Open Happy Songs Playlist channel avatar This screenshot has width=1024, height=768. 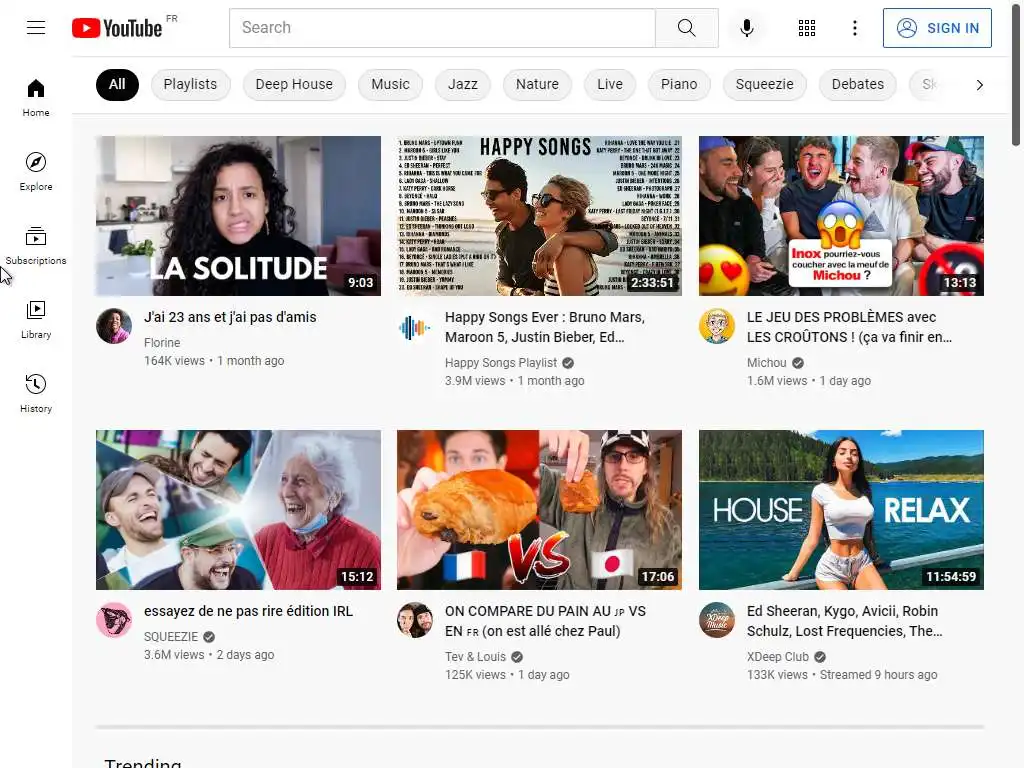click(x=415, y=326)
